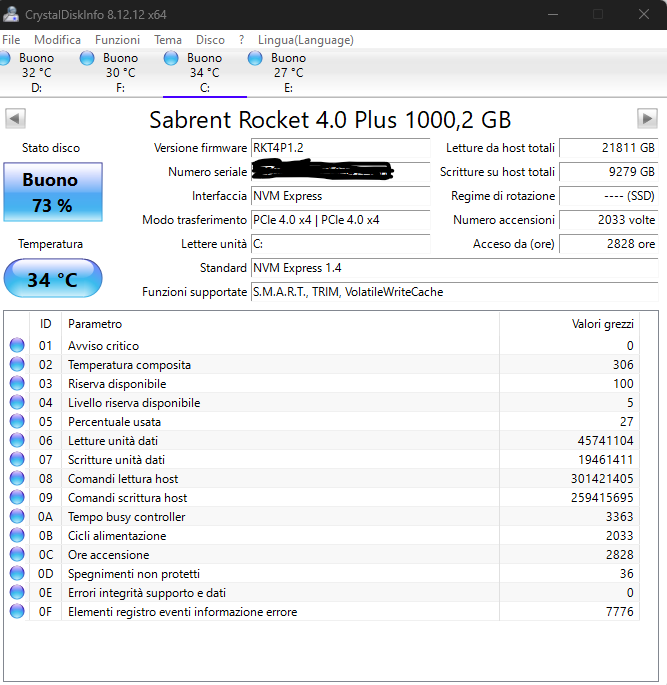Click the Parametro column header
The height and width of the screenshot is (685, 667).
point(280,324)
